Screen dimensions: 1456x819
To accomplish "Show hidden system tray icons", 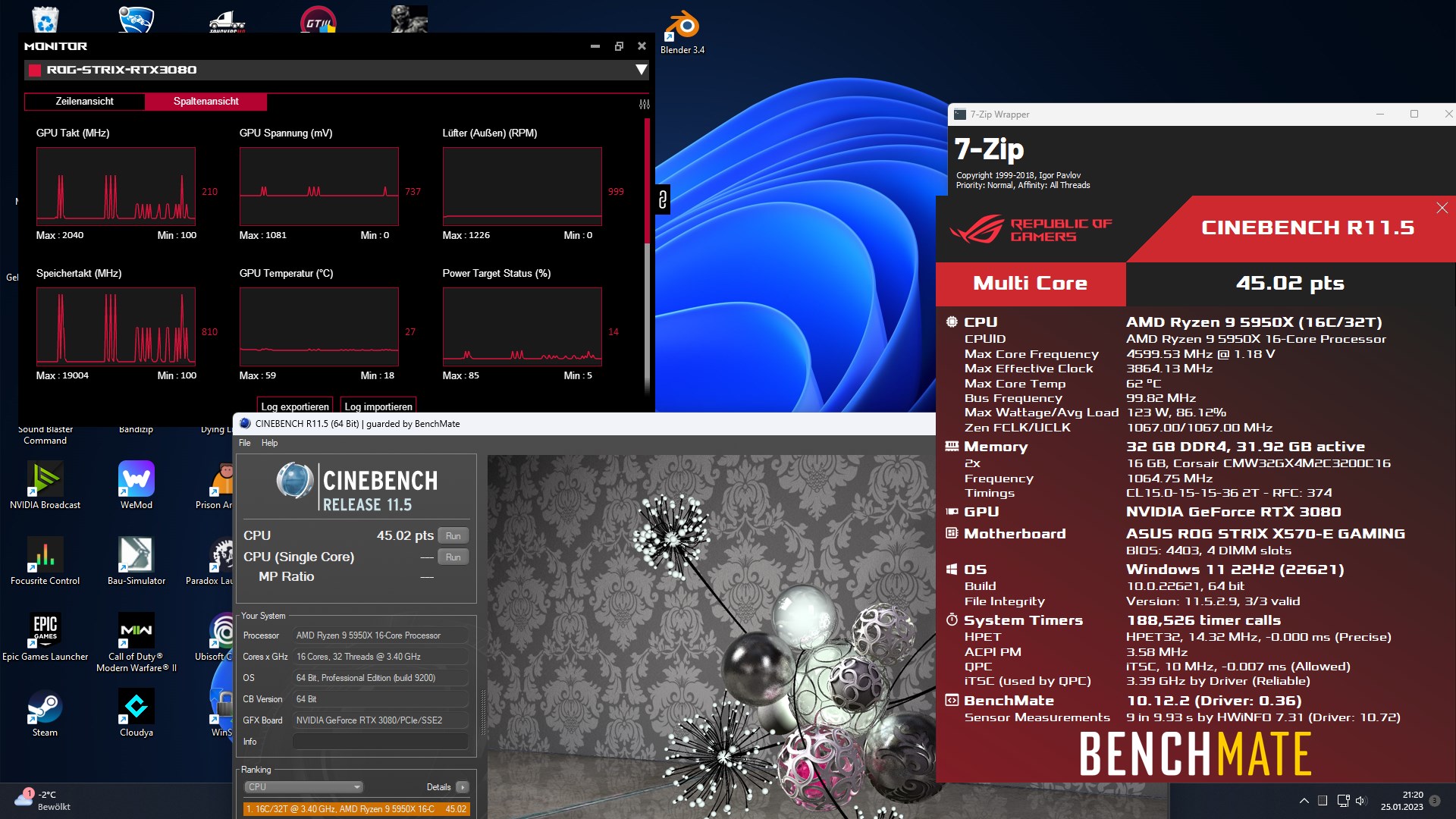I will (1304, 801).
